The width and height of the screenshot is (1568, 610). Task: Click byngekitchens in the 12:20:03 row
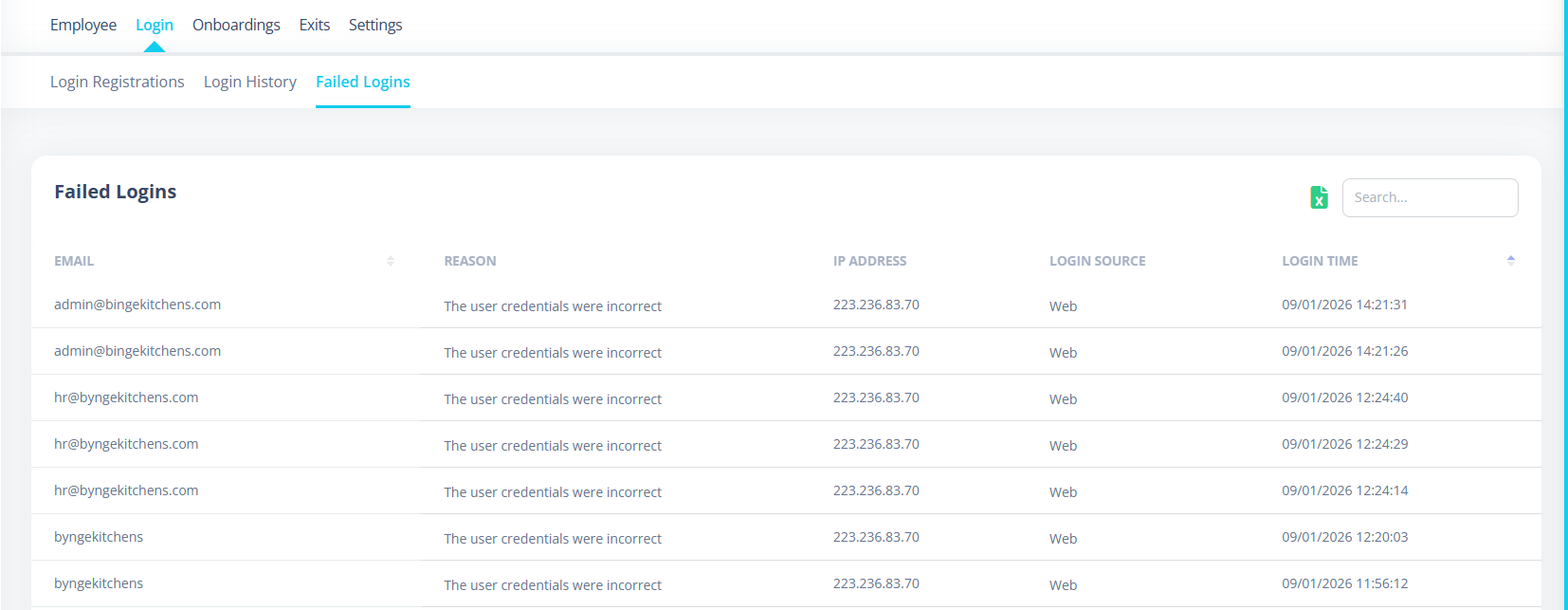click(x=99, y=537)
